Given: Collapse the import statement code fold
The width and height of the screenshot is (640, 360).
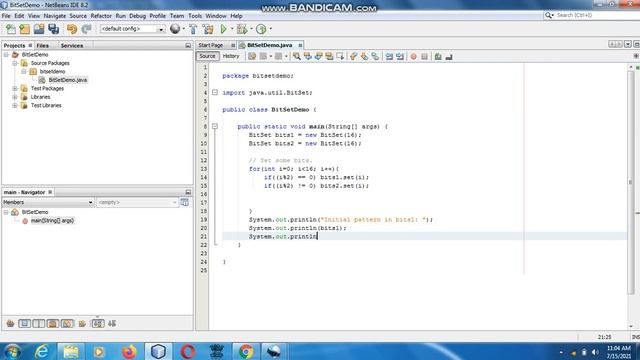Looking at the screenshot, I should (215, 93).
